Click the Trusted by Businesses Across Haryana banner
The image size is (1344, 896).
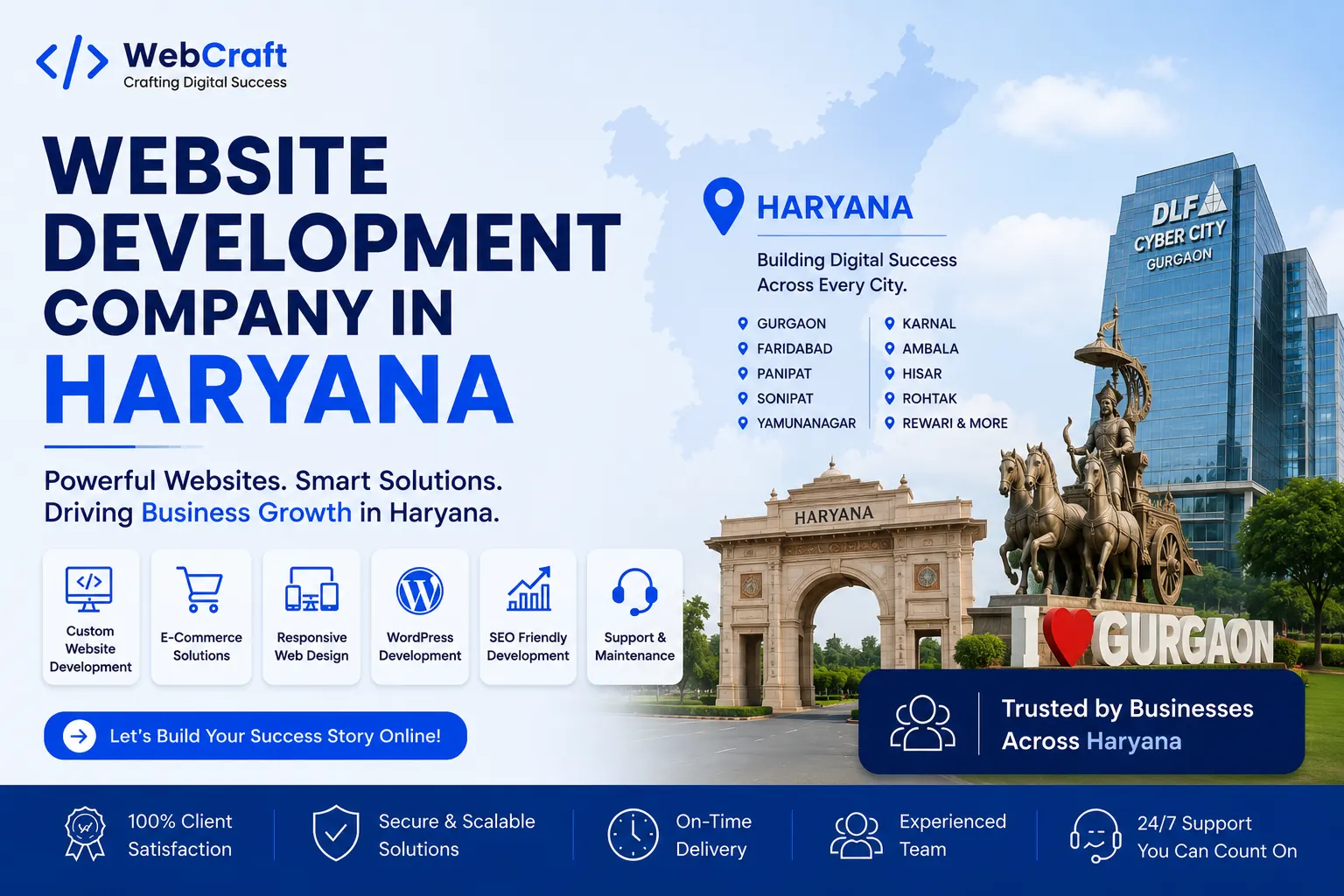coord(1081,723)
